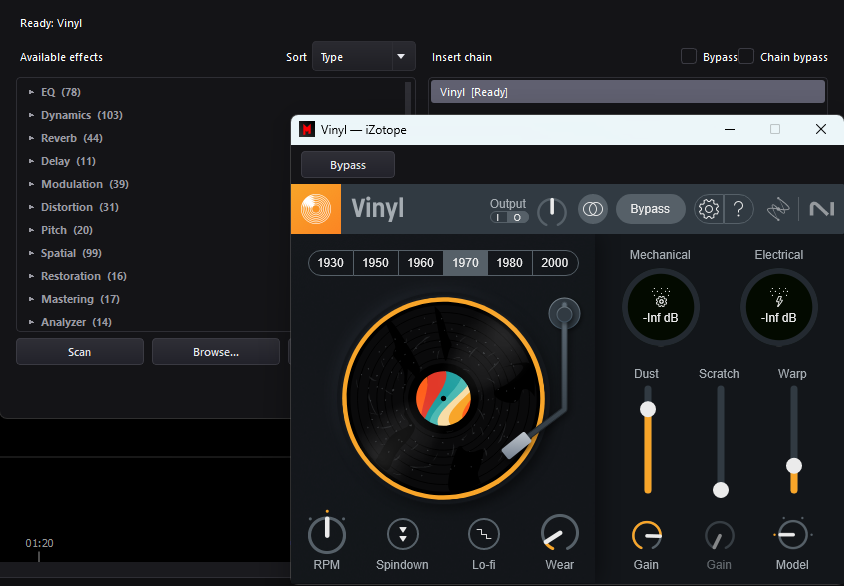This screenshot has width=844, height=586.
Task: Expand the Delay (11) category
Action: coord(32,161)
